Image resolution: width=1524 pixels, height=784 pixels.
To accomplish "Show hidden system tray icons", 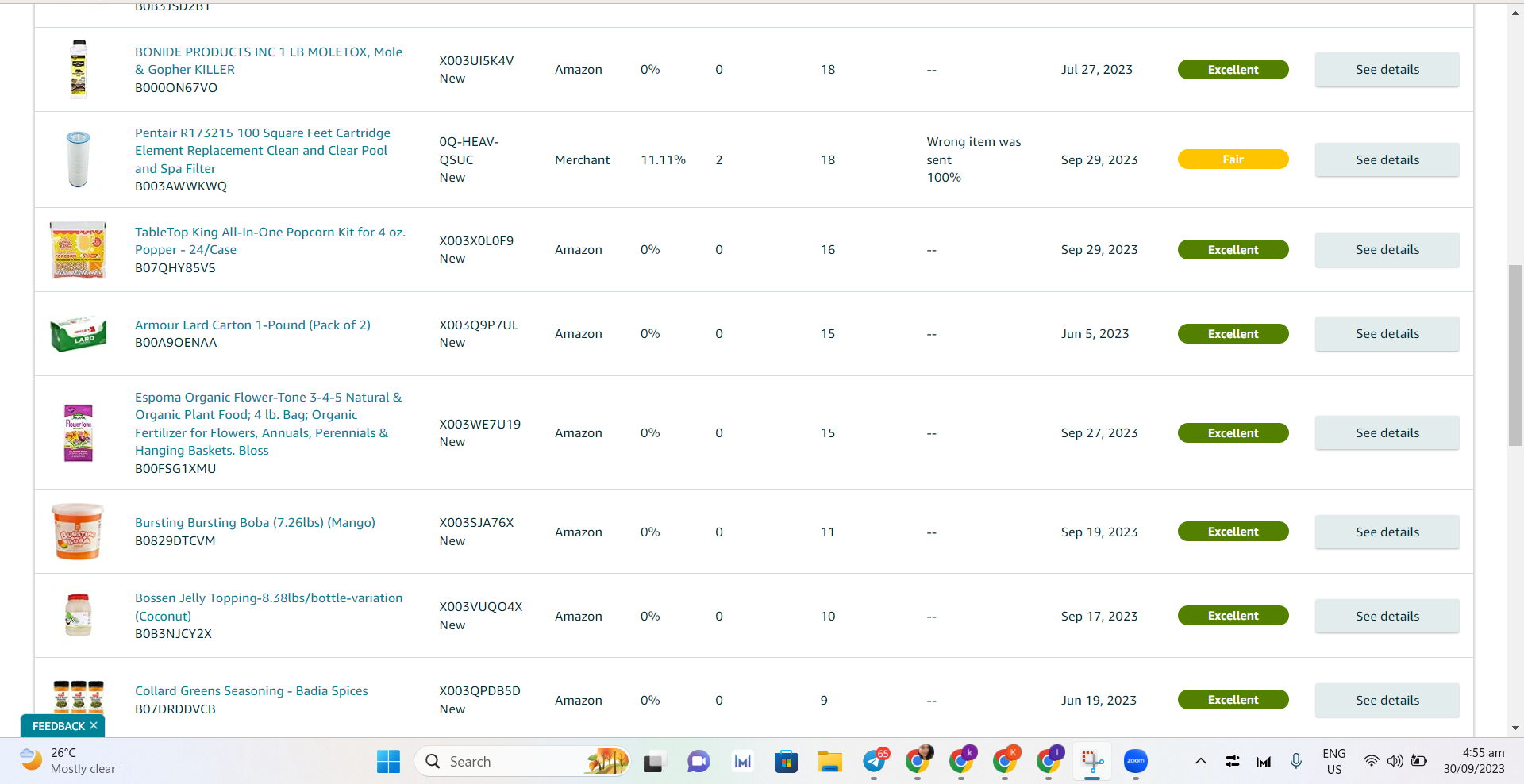I will (1201, 762).
